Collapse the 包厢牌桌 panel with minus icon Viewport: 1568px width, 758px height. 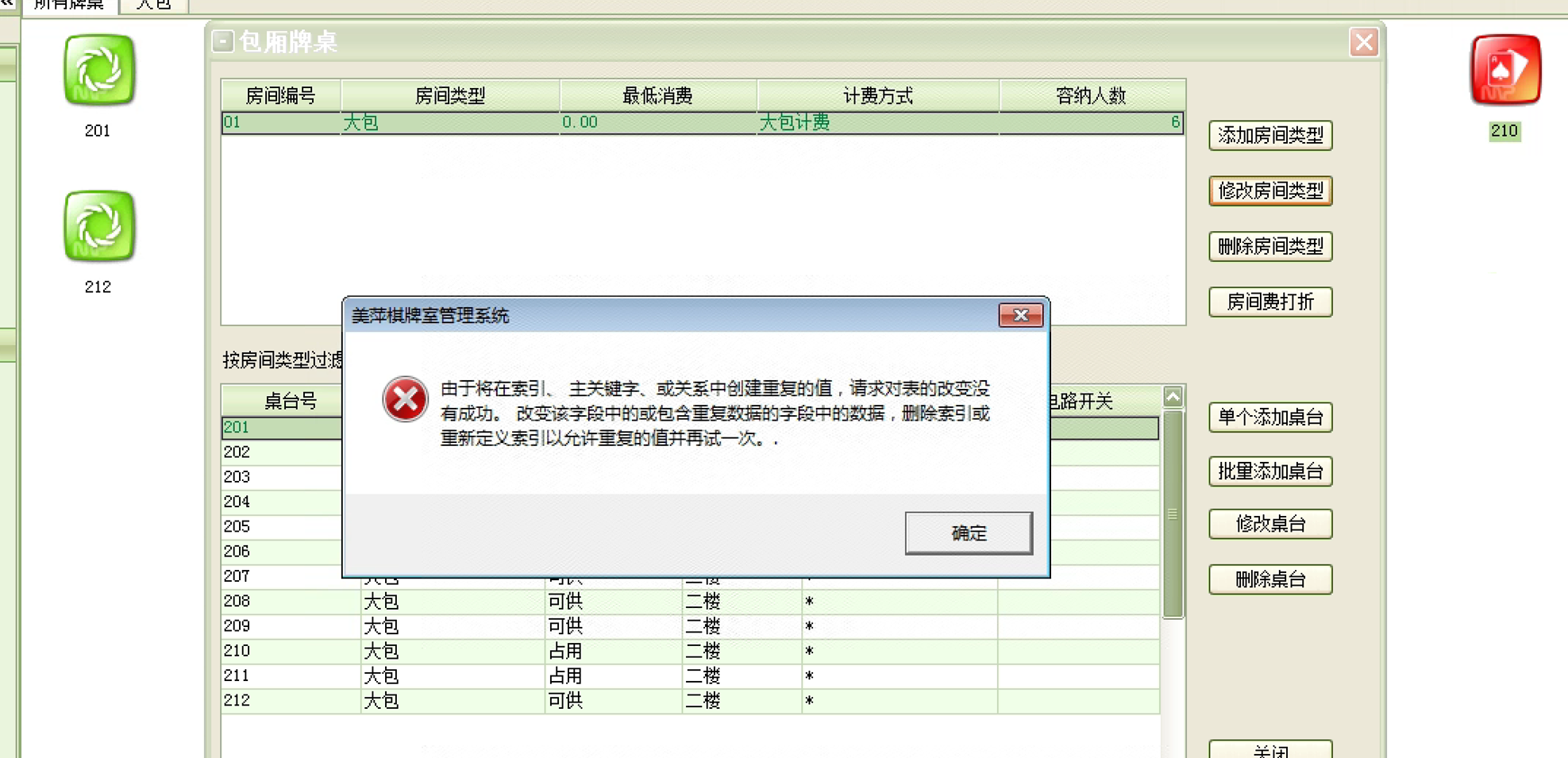[223, 41]
